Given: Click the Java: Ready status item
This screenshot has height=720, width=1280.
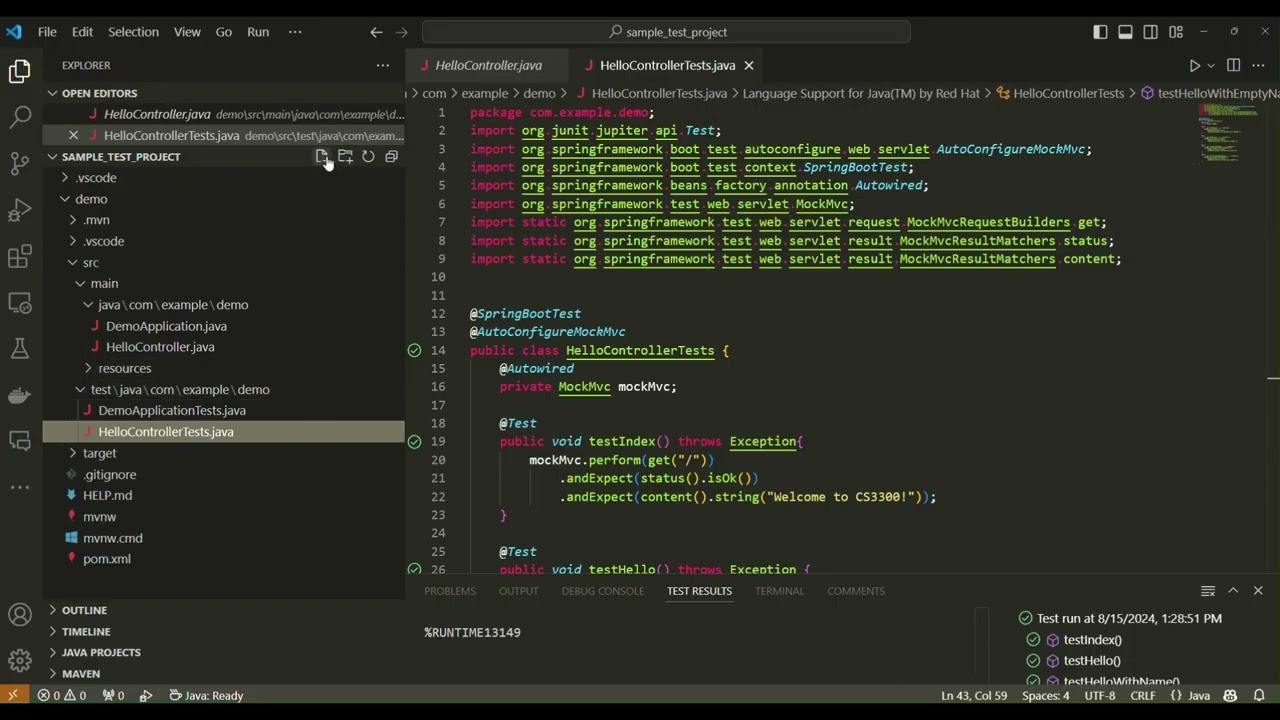Looking at the screenshot, I should coord(205,695).
